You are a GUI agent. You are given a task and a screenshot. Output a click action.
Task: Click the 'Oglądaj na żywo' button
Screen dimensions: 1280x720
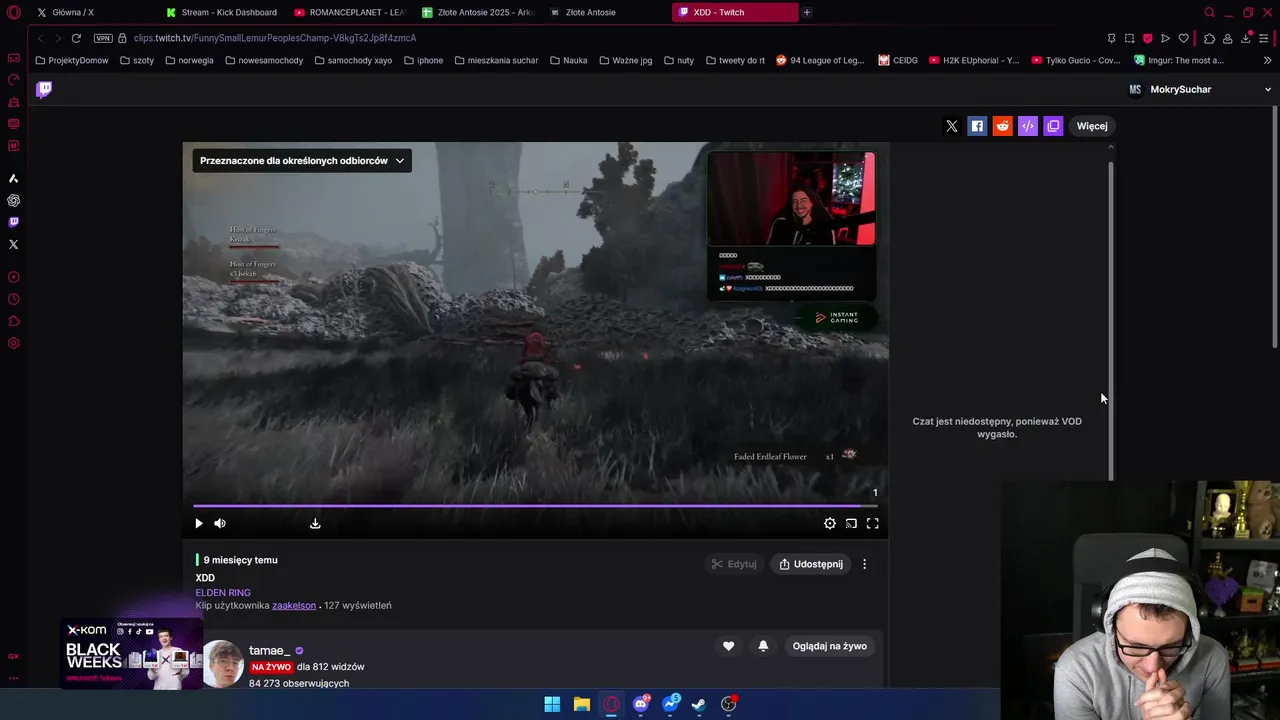(830, 646)
